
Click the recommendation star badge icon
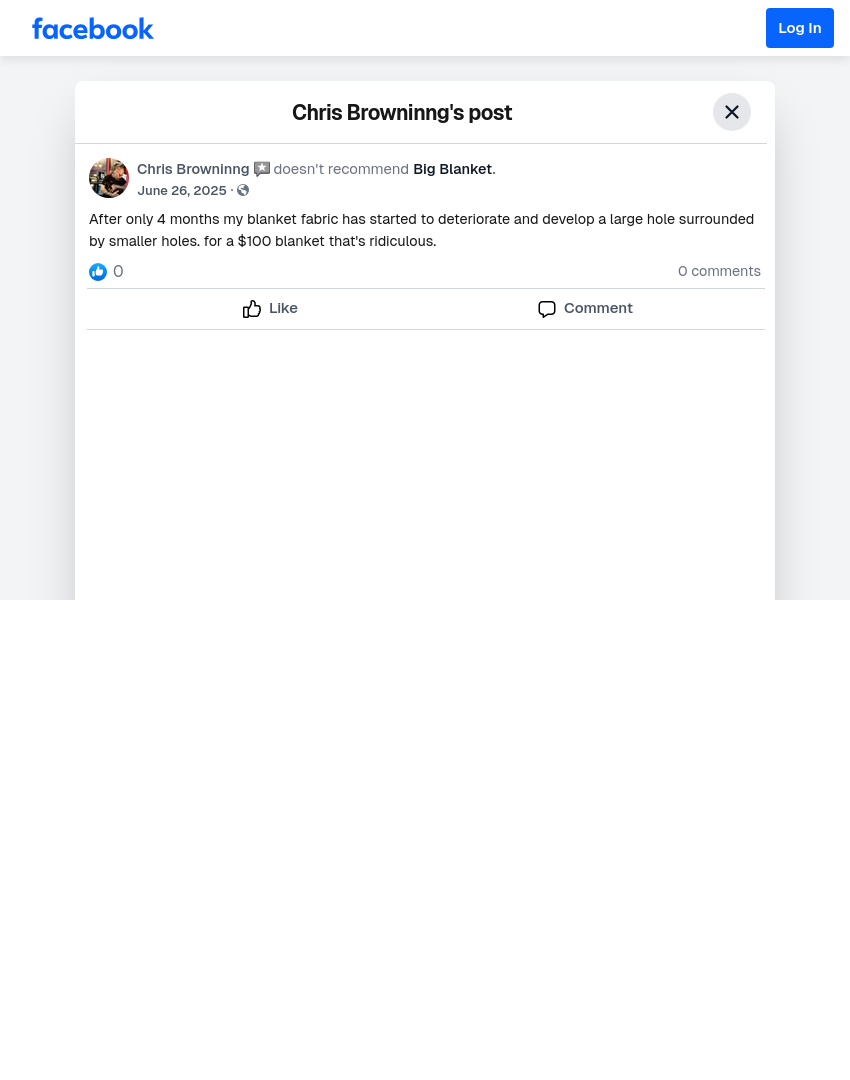262,169
